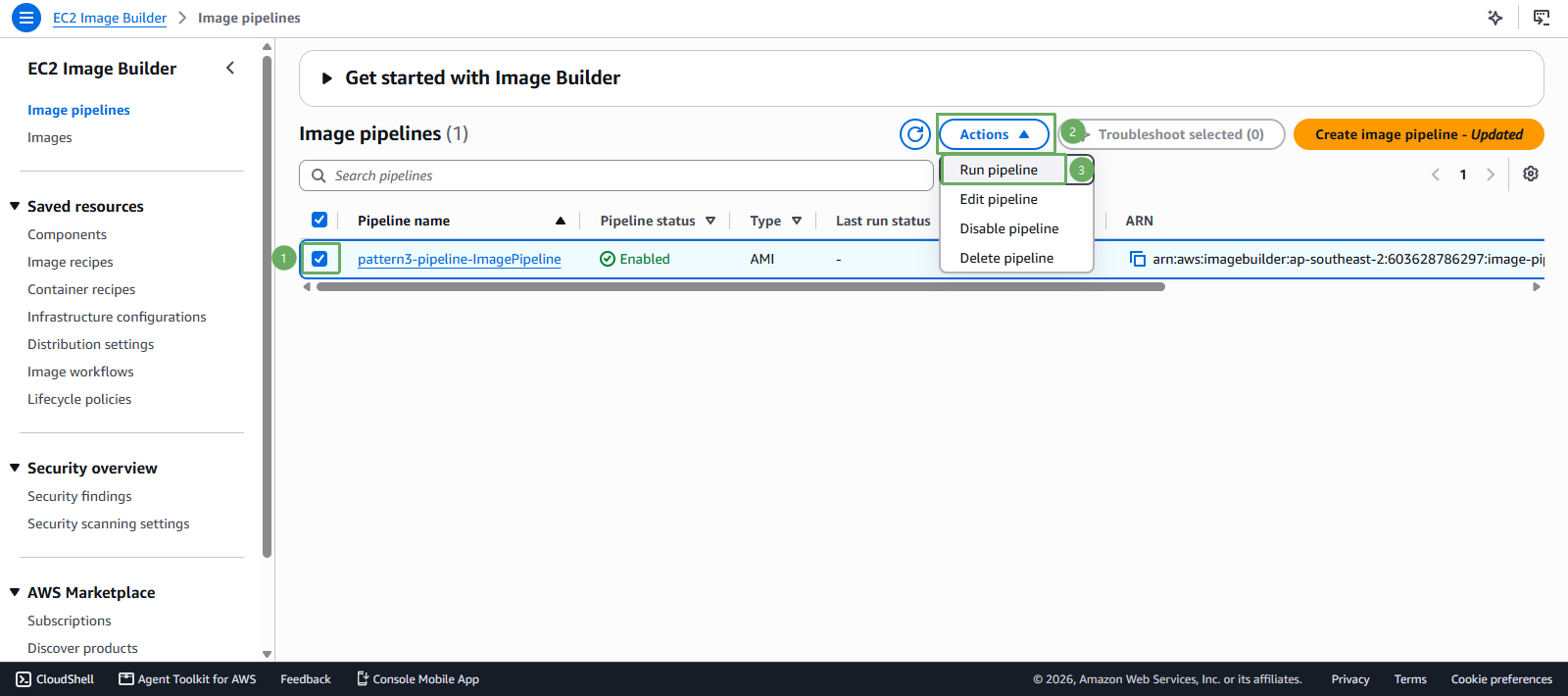Open the pattern3-pipeline-ImagePipeline link
This screenshot has height=696, width=1568.
click(x=460, y=259)
